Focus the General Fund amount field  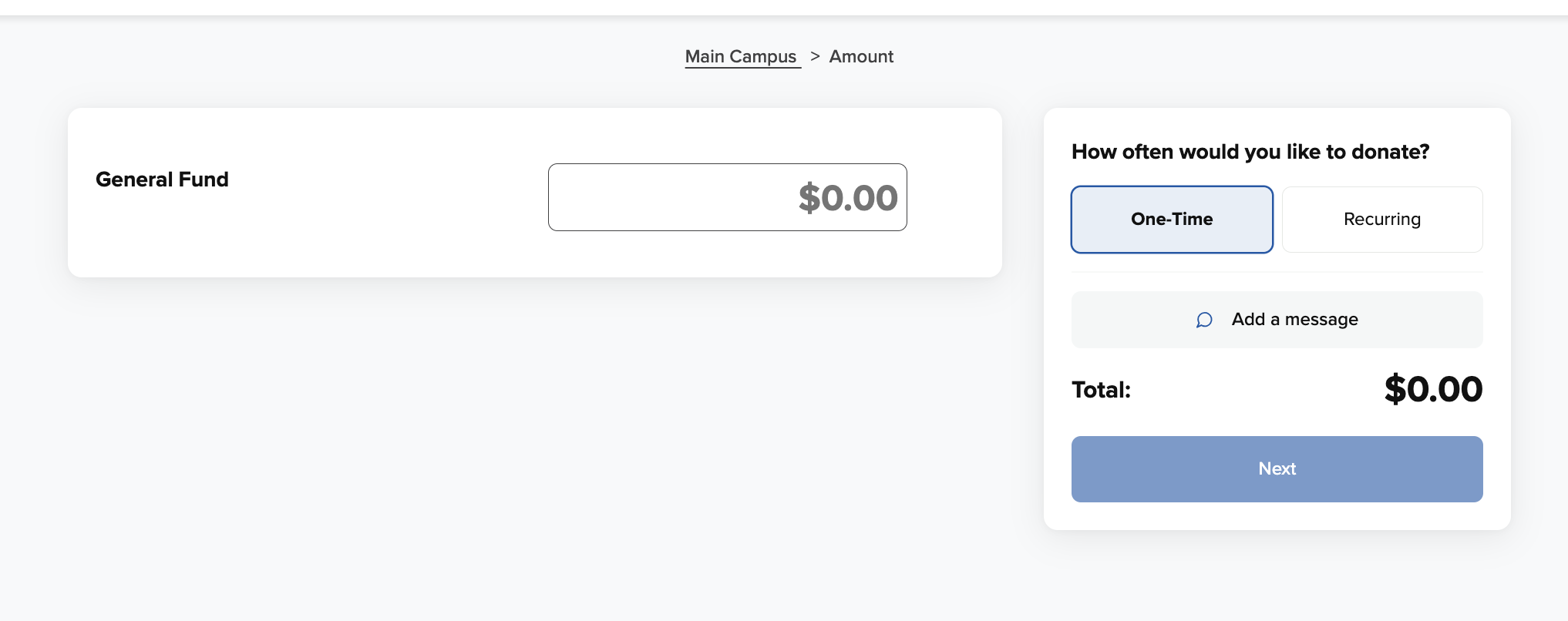pos(727,197)
